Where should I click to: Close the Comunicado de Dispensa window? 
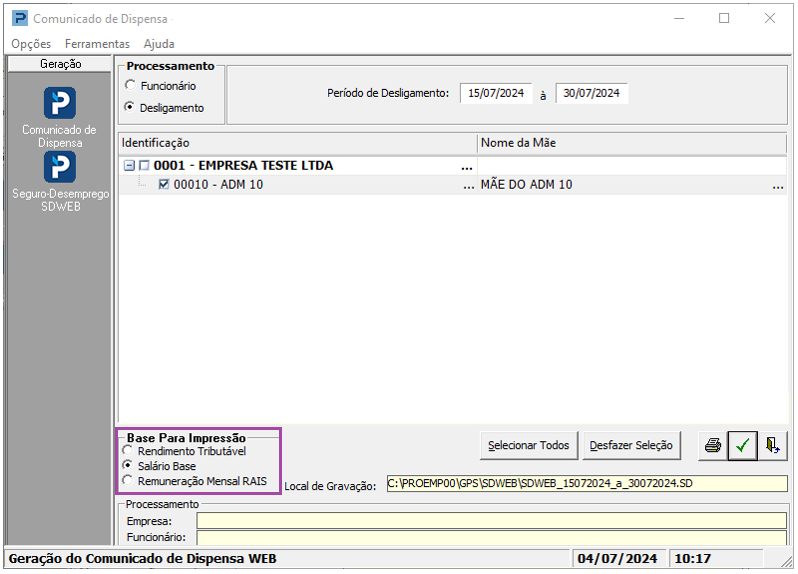coord(770,18)
